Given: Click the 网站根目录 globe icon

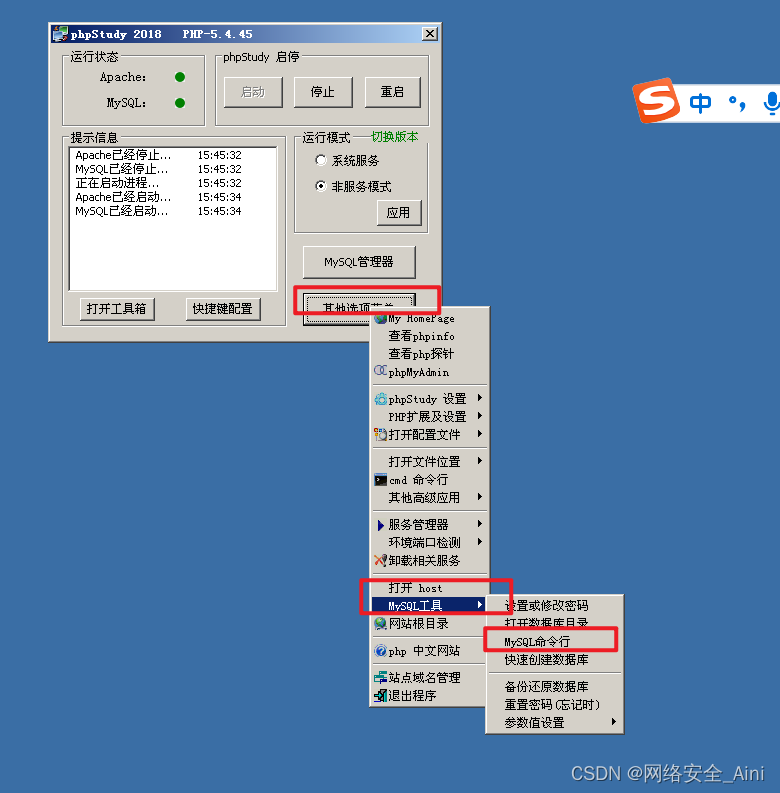Looking at the screenshot, I should click(x=380, y=624).
